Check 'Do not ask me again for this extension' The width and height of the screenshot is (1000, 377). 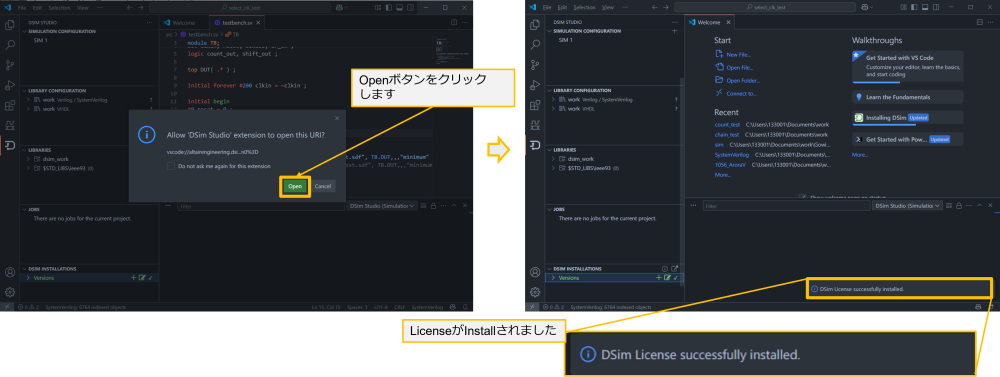(170, 166)
